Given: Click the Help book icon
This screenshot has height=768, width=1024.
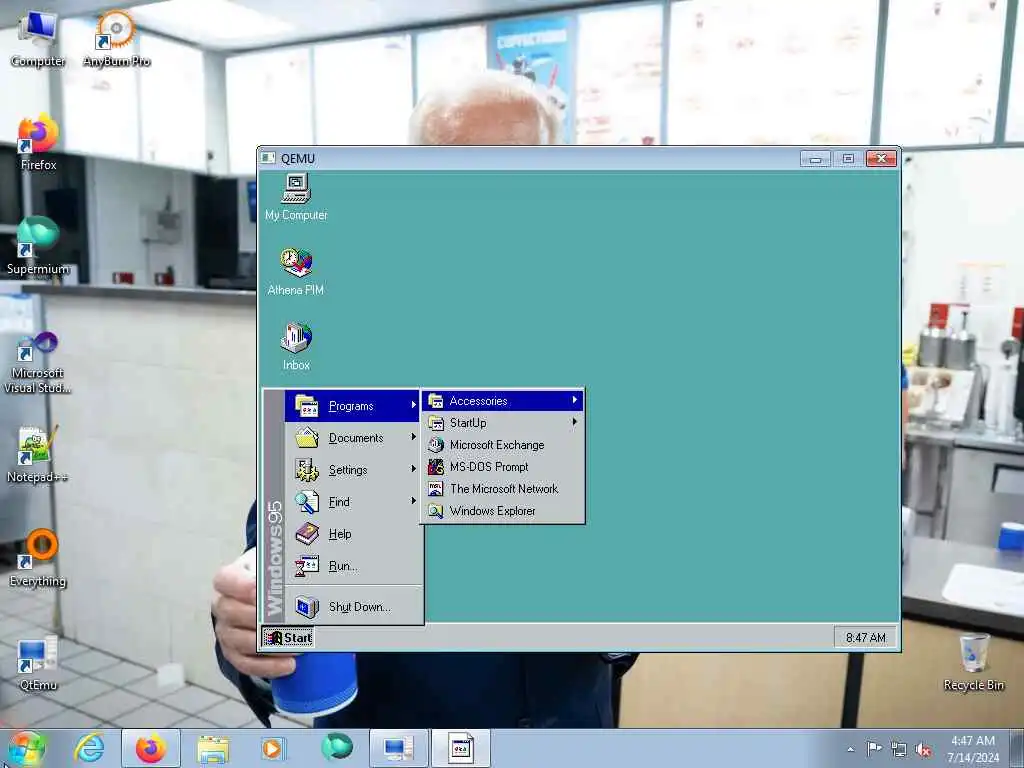Looking at the screenshot, I should coord(306,534).
